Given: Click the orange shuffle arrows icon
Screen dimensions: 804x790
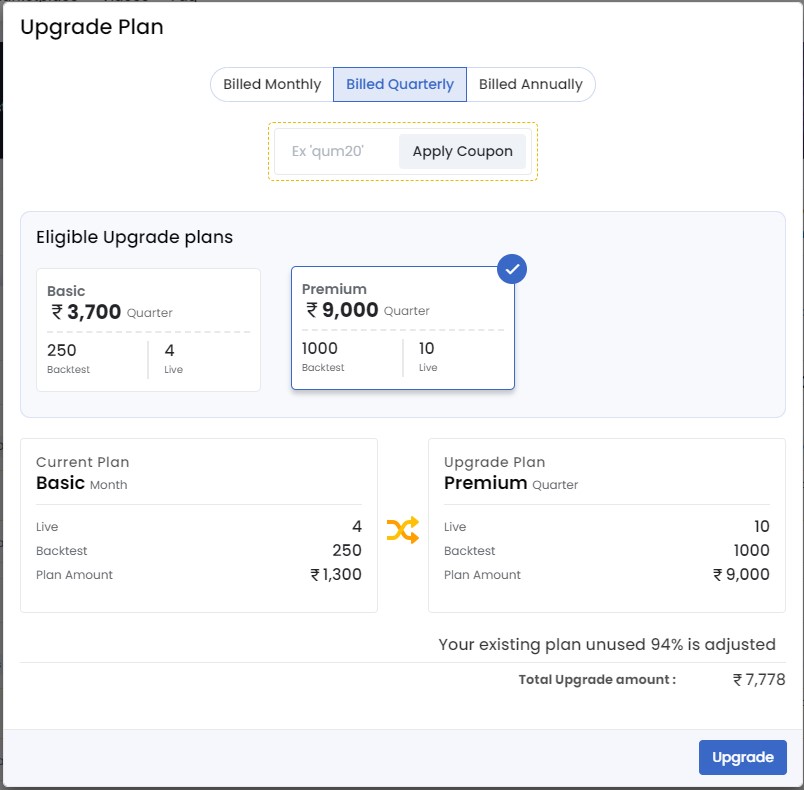Looking at the screenshot, I should coord(402,530).
